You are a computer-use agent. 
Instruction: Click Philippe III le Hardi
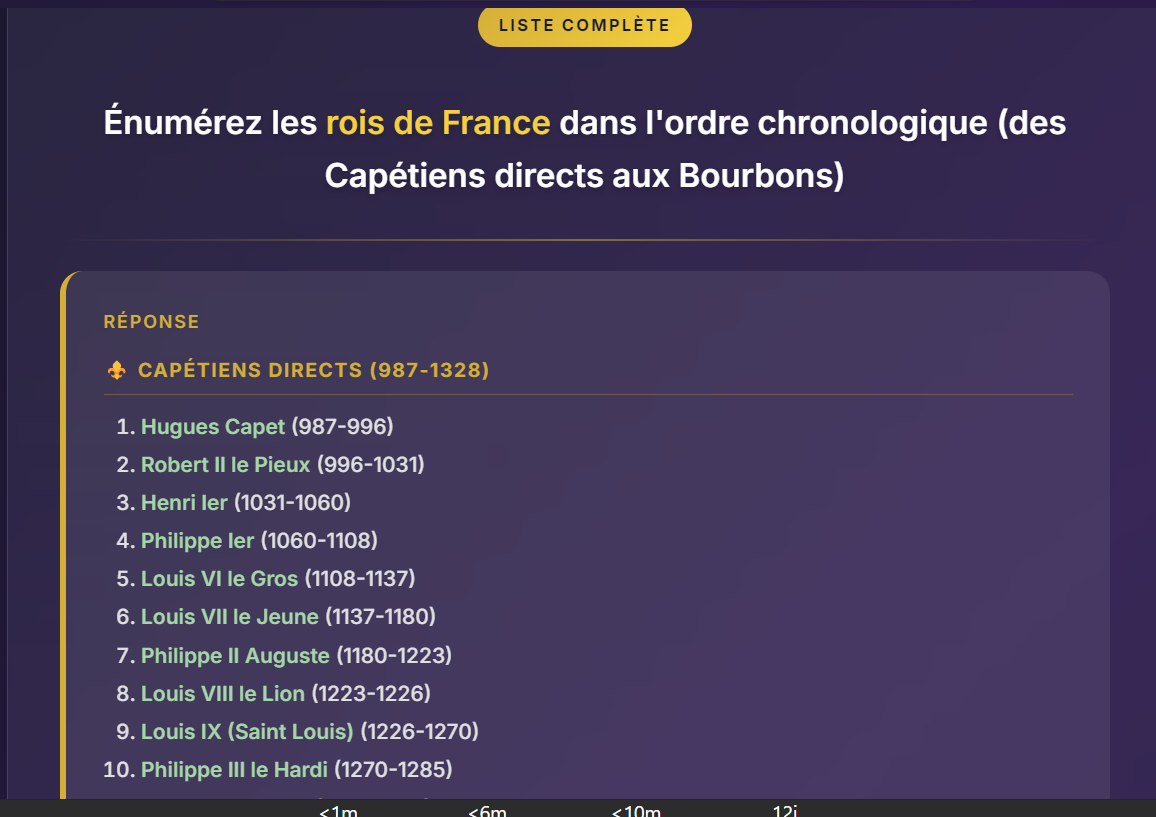234,770
